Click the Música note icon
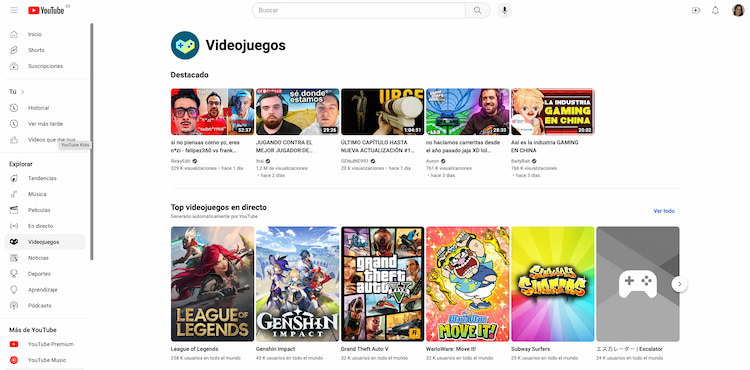 14,194
